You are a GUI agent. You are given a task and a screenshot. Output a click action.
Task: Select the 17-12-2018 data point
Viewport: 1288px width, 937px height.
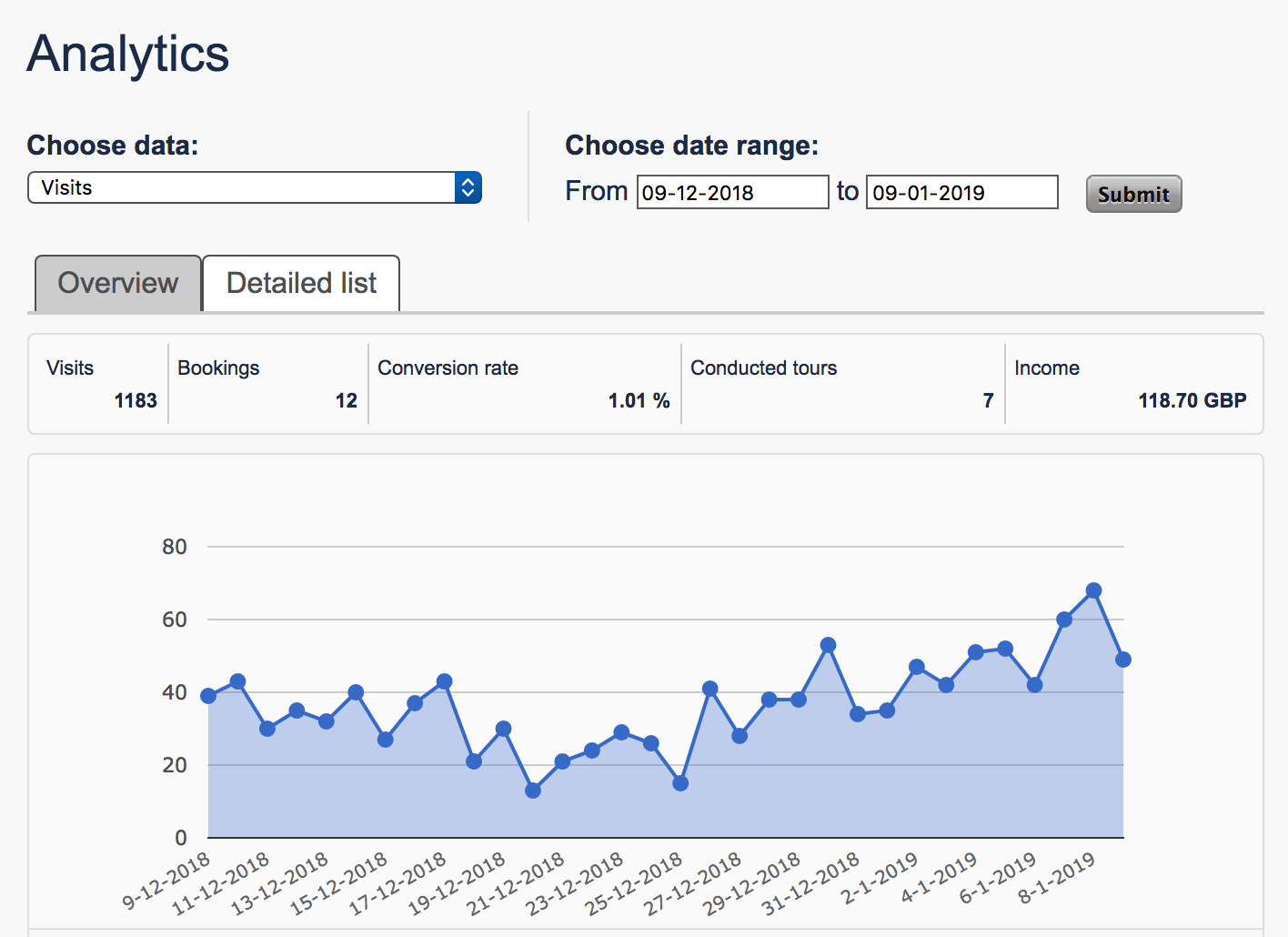click(444, 681)
